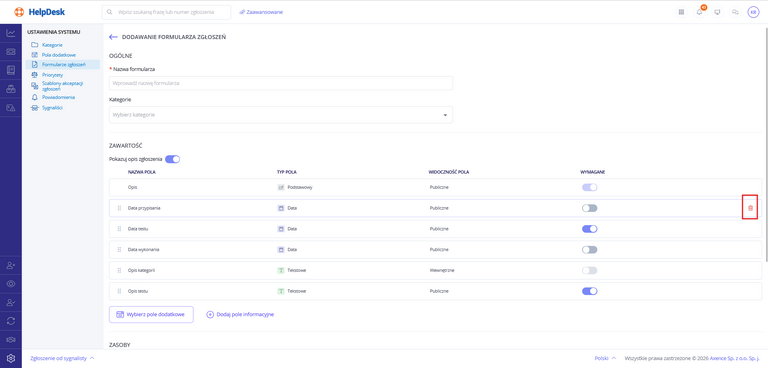Open Powiadomienia in settings sidebar

(58, 97)
